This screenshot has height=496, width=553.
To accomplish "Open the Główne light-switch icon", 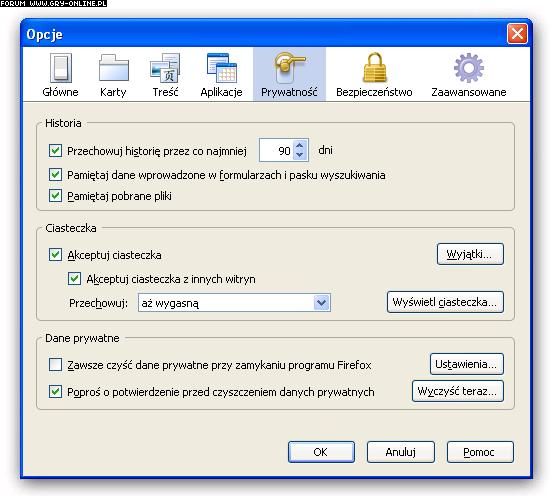I will pyautogui.click(x=61, y=68).
